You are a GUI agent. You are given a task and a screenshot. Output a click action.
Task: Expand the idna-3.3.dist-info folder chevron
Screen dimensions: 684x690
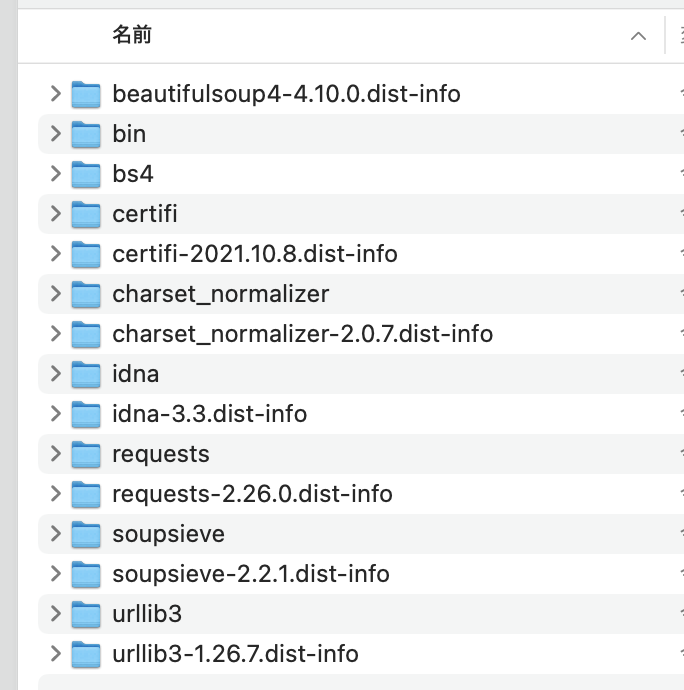[x=55, y=413]
